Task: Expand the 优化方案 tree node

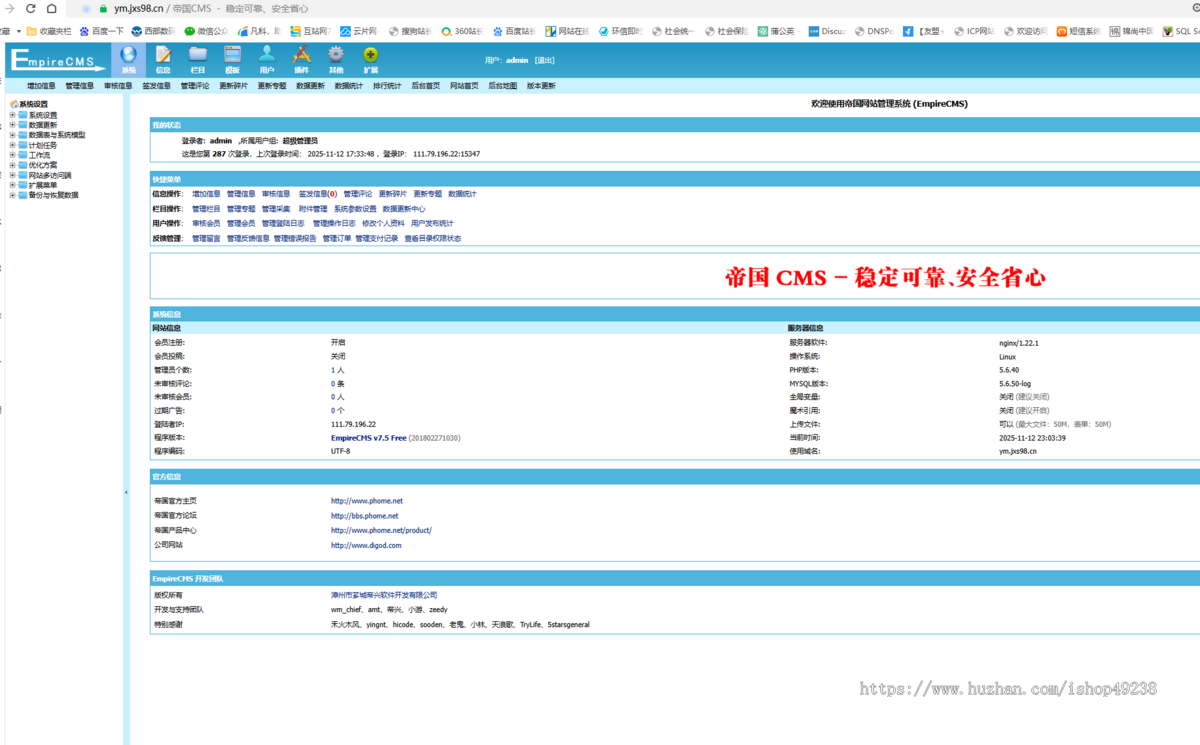Action: pyautogui.click(x=12, y=165)
